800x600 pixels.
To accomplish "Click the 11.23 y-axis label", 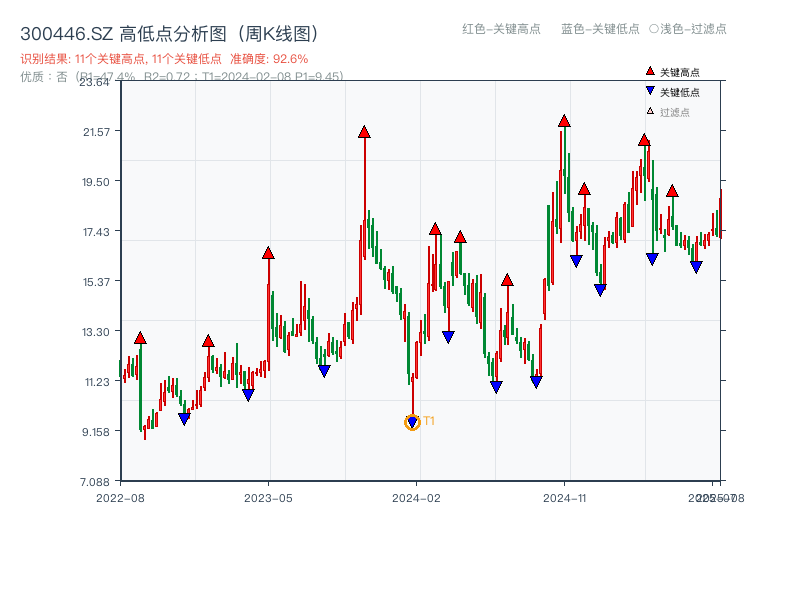I will tap(97, 382).
